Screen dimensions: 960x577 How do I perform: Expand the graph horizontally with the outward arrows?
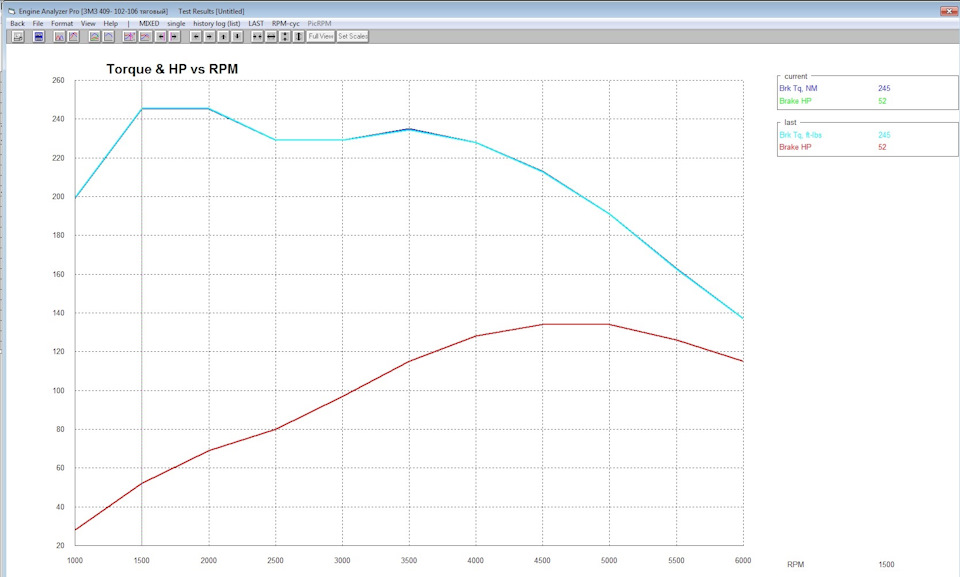tap(271, 37)
